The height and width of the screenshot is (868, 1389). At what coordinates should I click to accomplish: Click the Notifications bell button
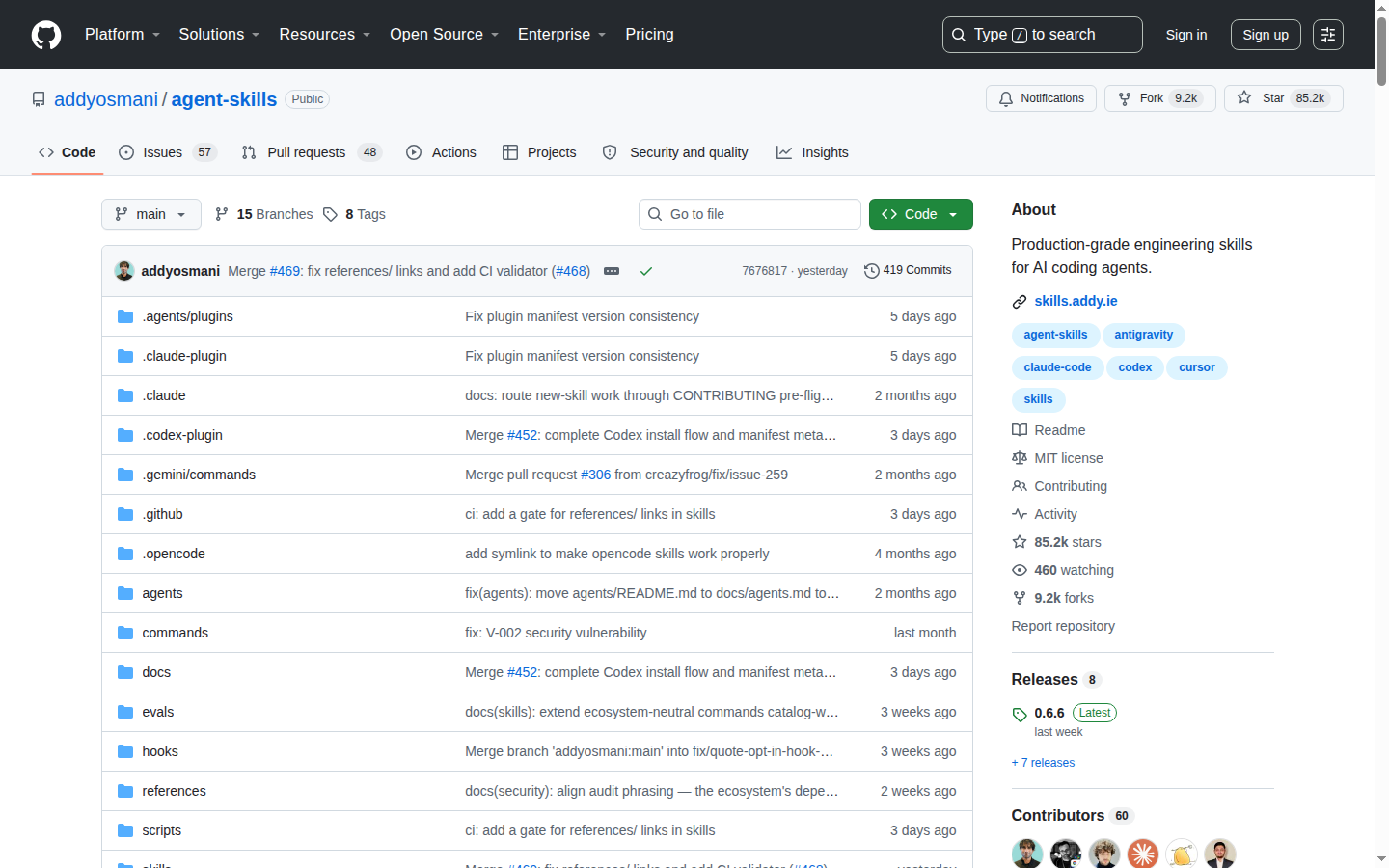pos(1041,98)
